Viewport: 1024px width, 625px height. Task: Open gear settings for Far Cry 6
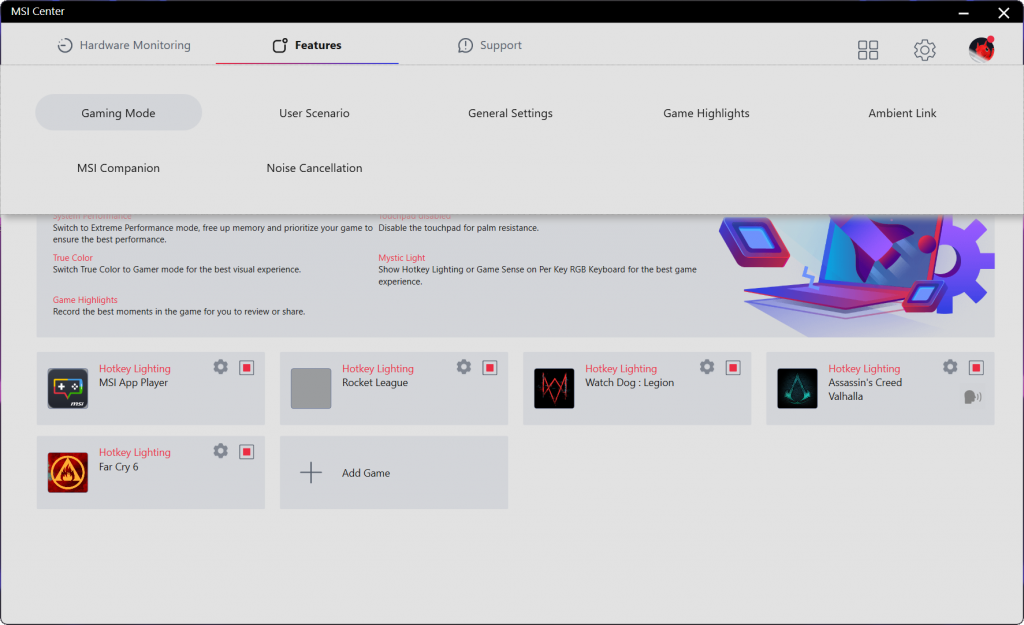pyautogui.click(x=221, y=451)
